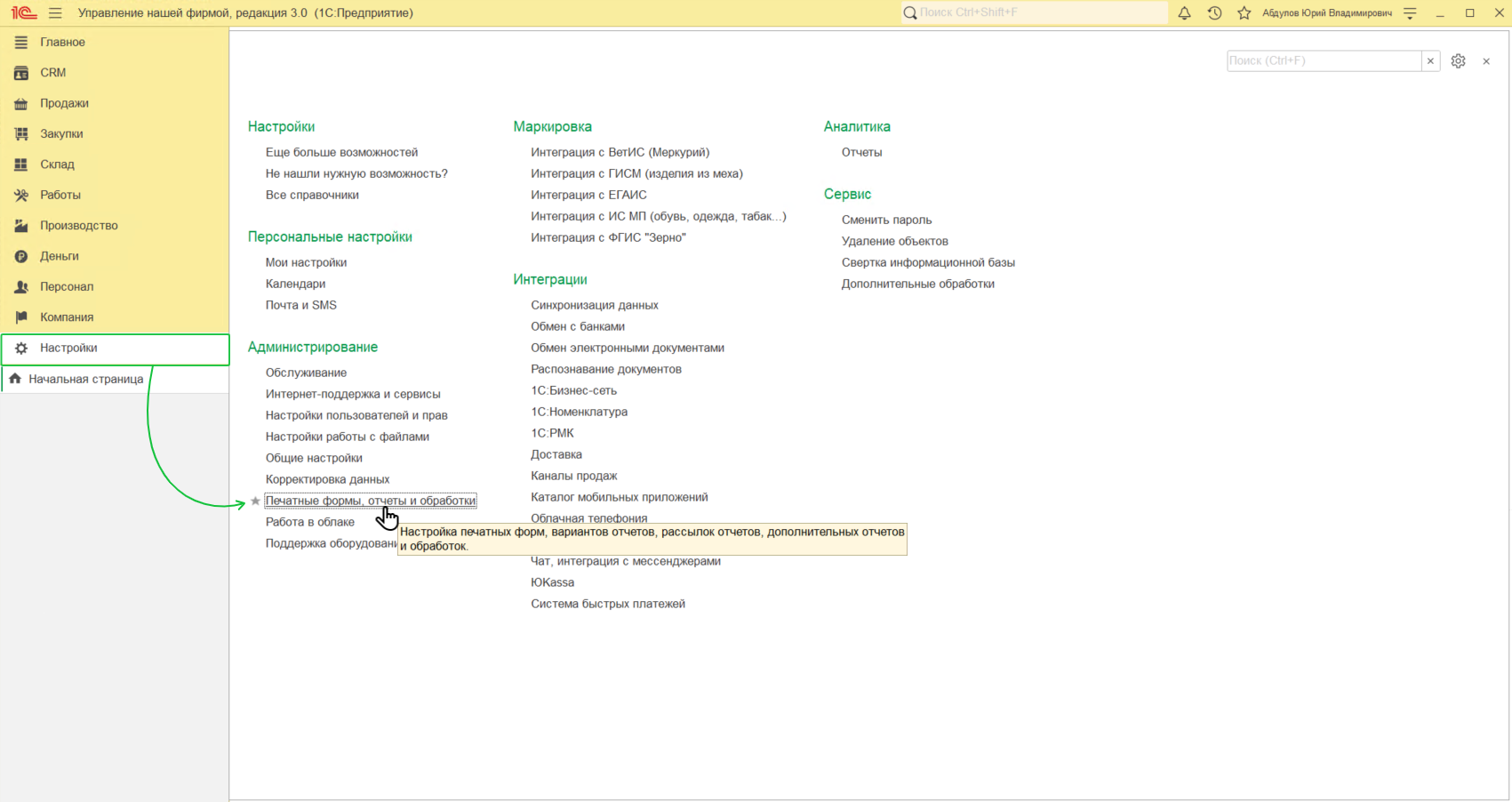The height and width of the screenshot is (802, 1512).
Task: Select the Настройки section
Action: click(115, 349)
